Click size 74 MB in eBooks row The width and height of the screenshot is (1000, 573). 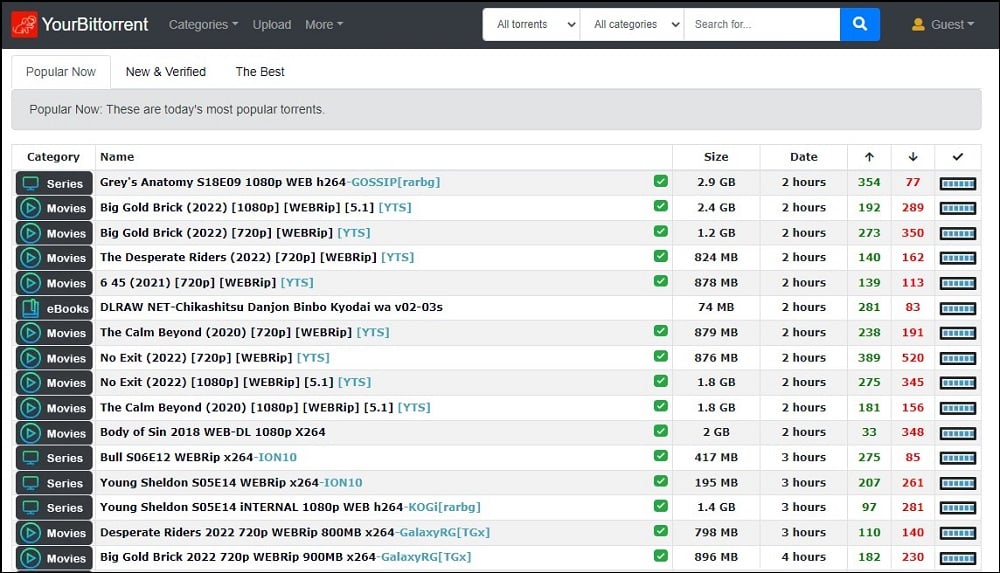tap(716, 308)
